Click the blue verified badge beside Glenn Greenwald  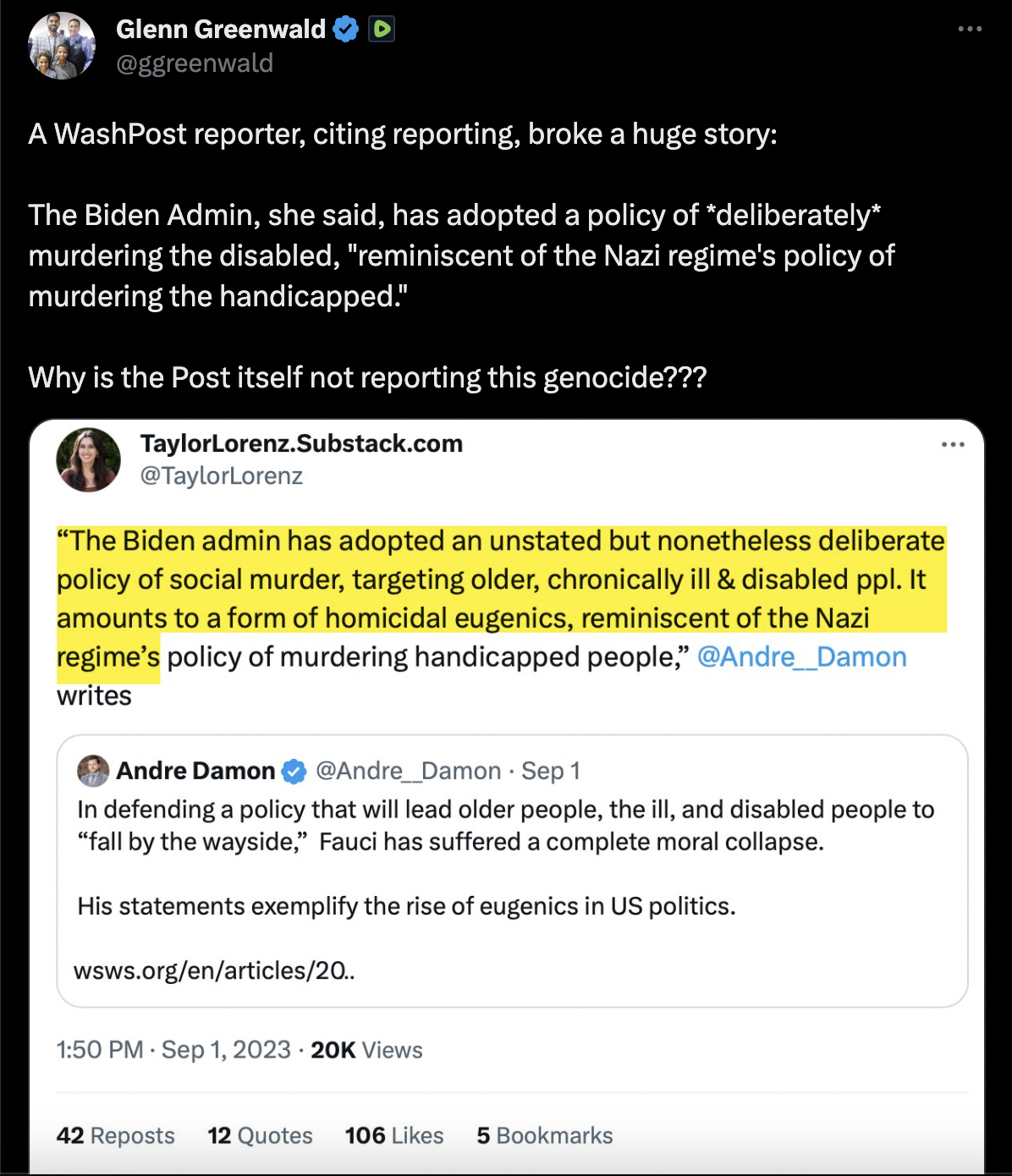pyautogui.click(x=345, y=30)
